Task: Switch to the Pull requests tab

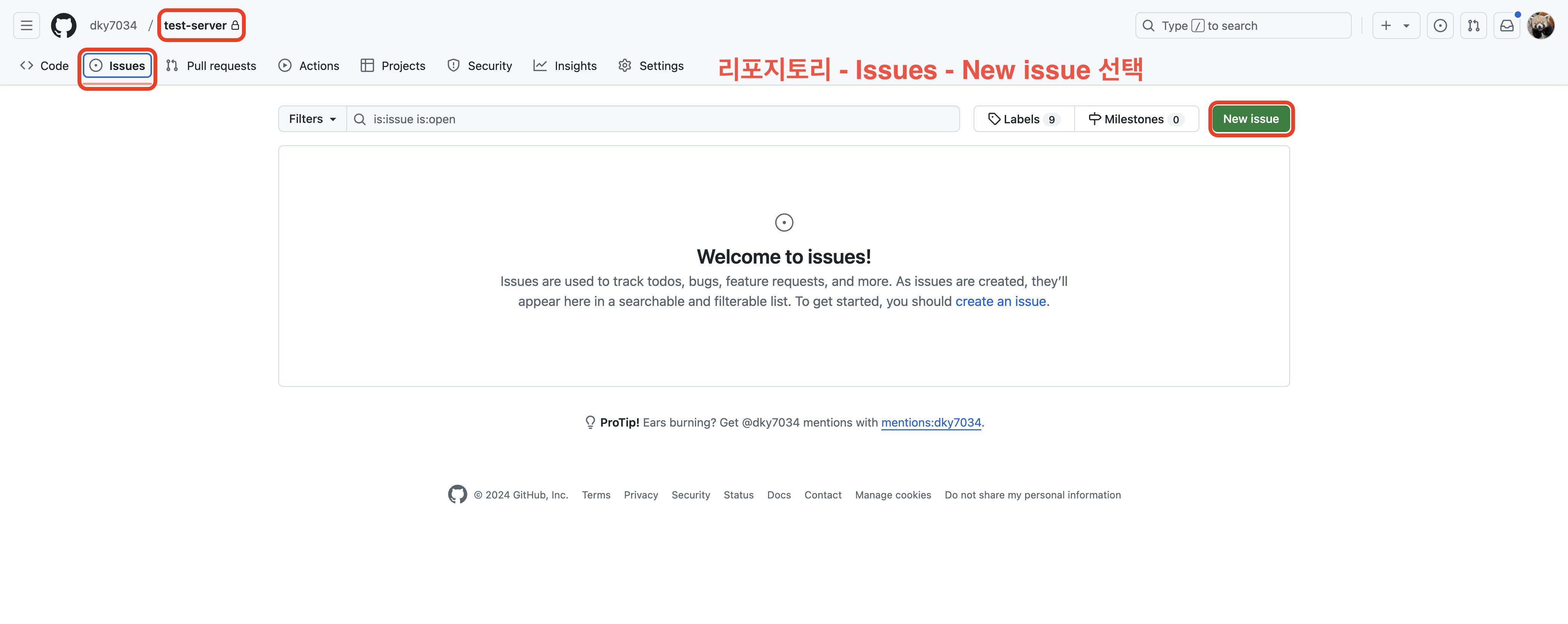Action: [x=211, y=66]
